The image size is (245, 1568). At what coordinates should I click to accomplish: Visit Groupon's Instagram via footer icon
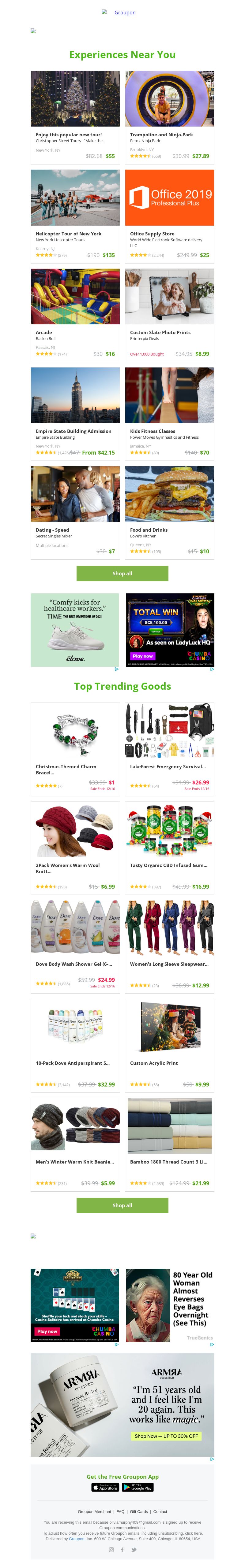click(x=111, y=1550)
